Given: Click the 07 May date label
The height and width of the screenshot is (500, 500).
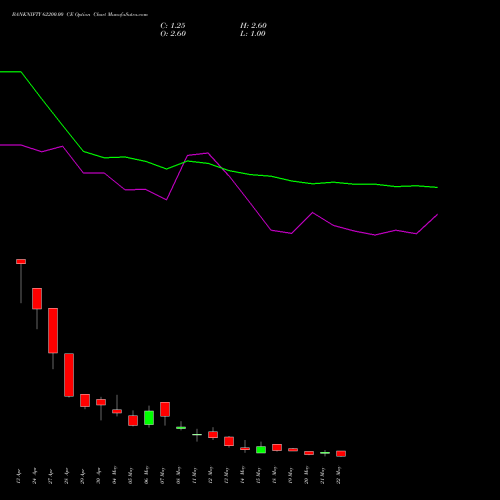Looking at the screenshot, I should [x=163, y=475].
